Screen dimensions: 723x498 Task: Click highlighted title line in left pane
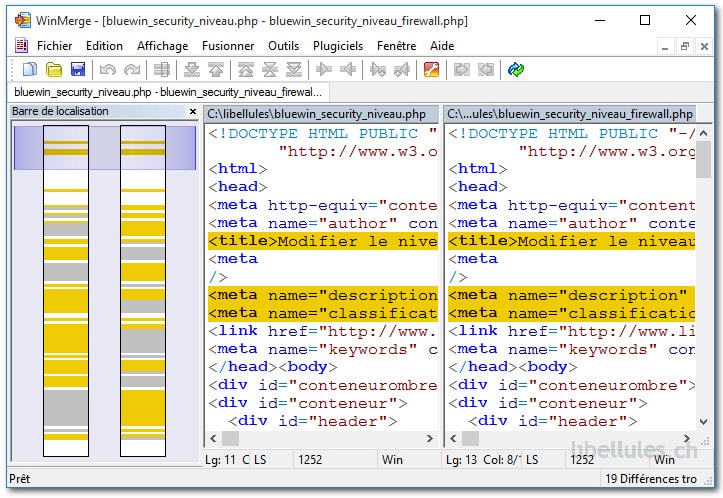tap(323, 241)
